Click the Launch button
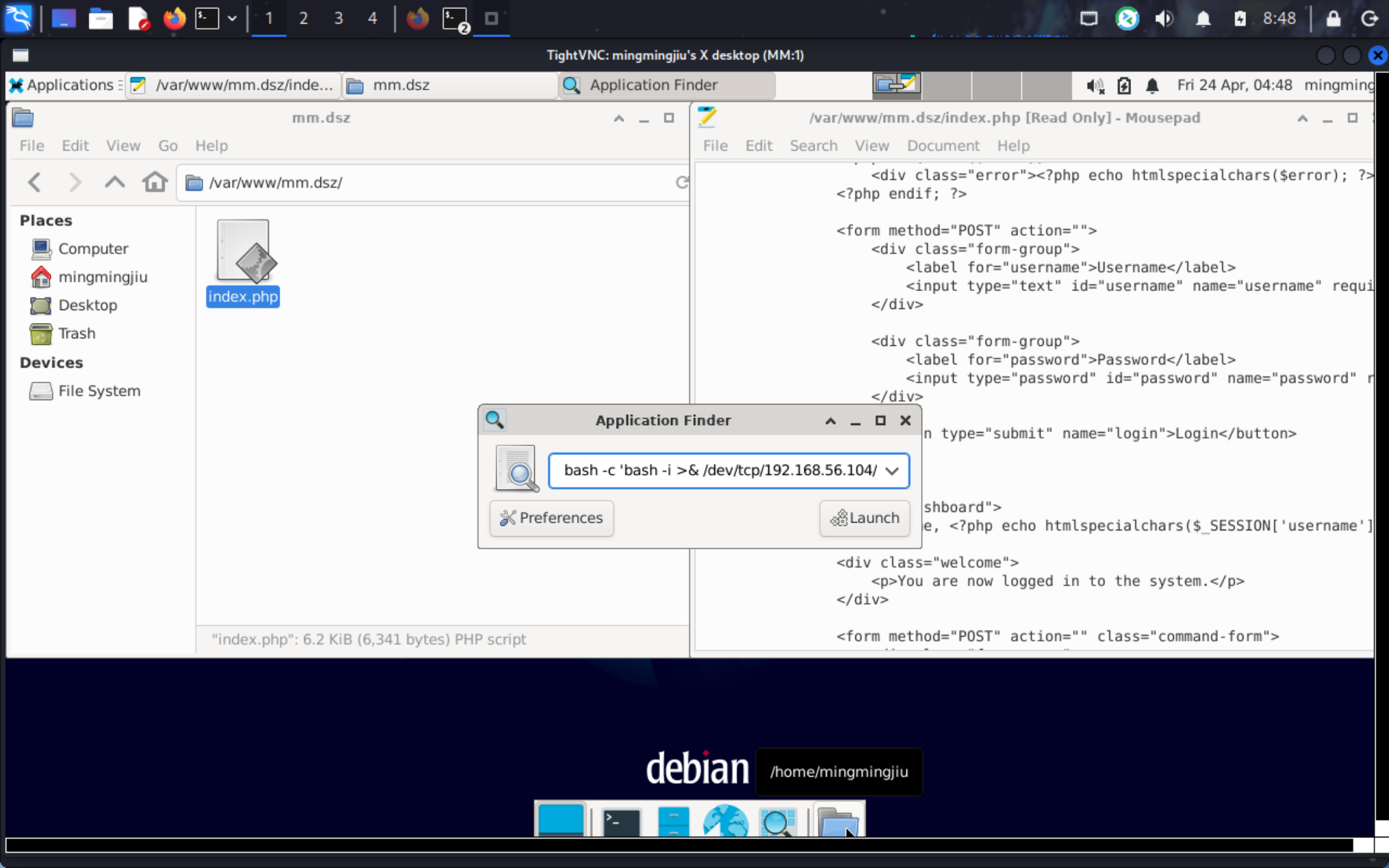Viewport: 1389px width, 868px height. click(x=864, y=518)
